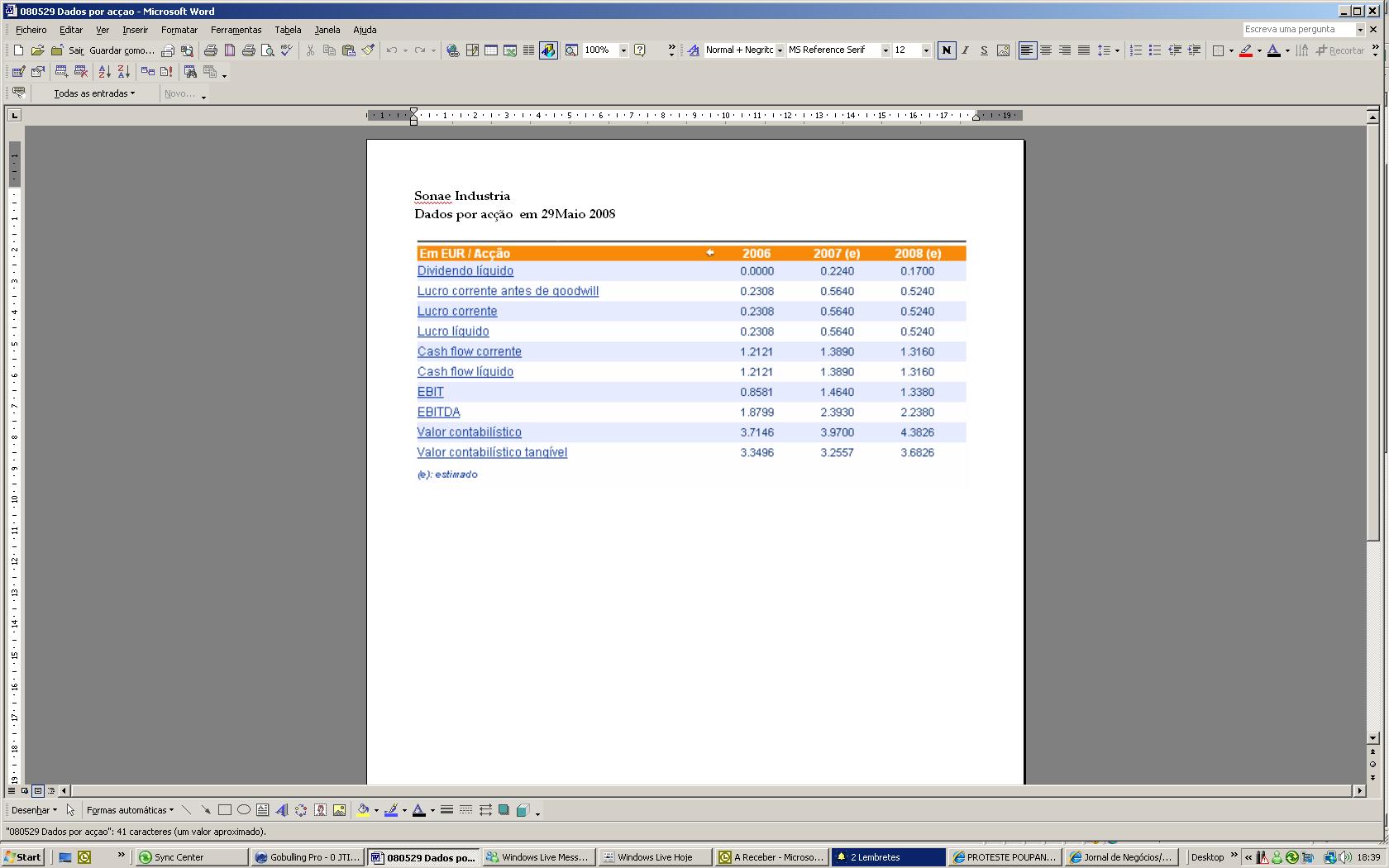Screen dimensions: 1389x868
Task: Select the format painter brush
Action: click(x=368, y=50)
